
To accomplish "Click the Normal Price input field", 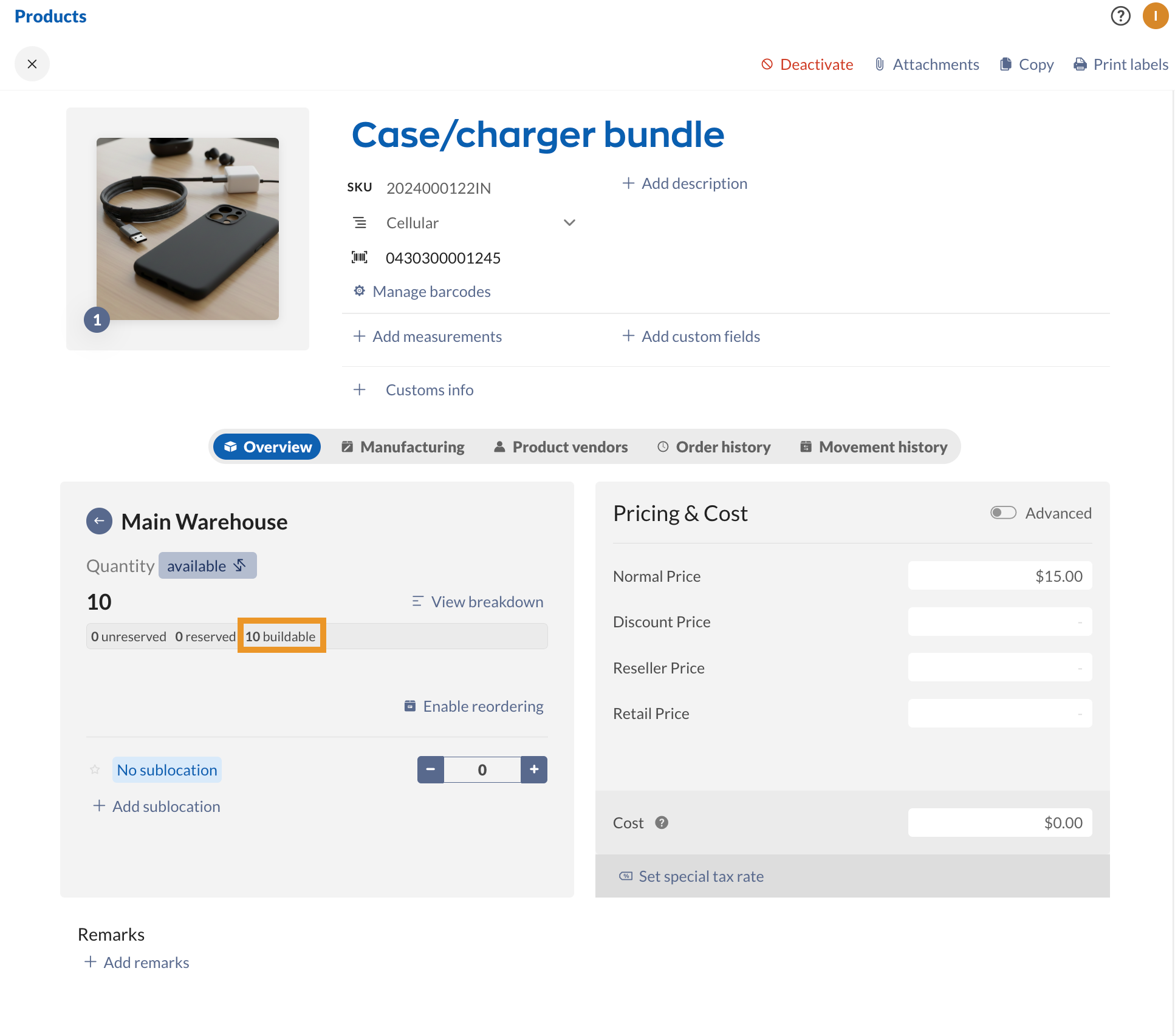I will pos(999,576).
